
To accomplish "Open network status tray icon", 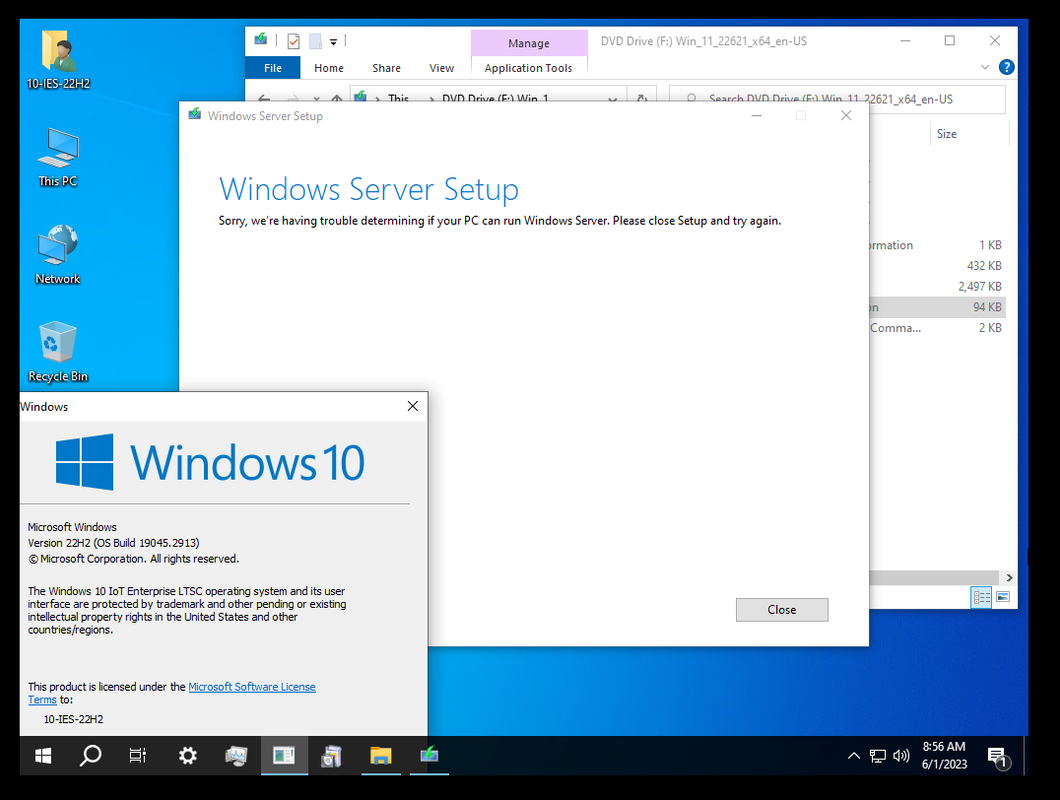I will 877,756.
